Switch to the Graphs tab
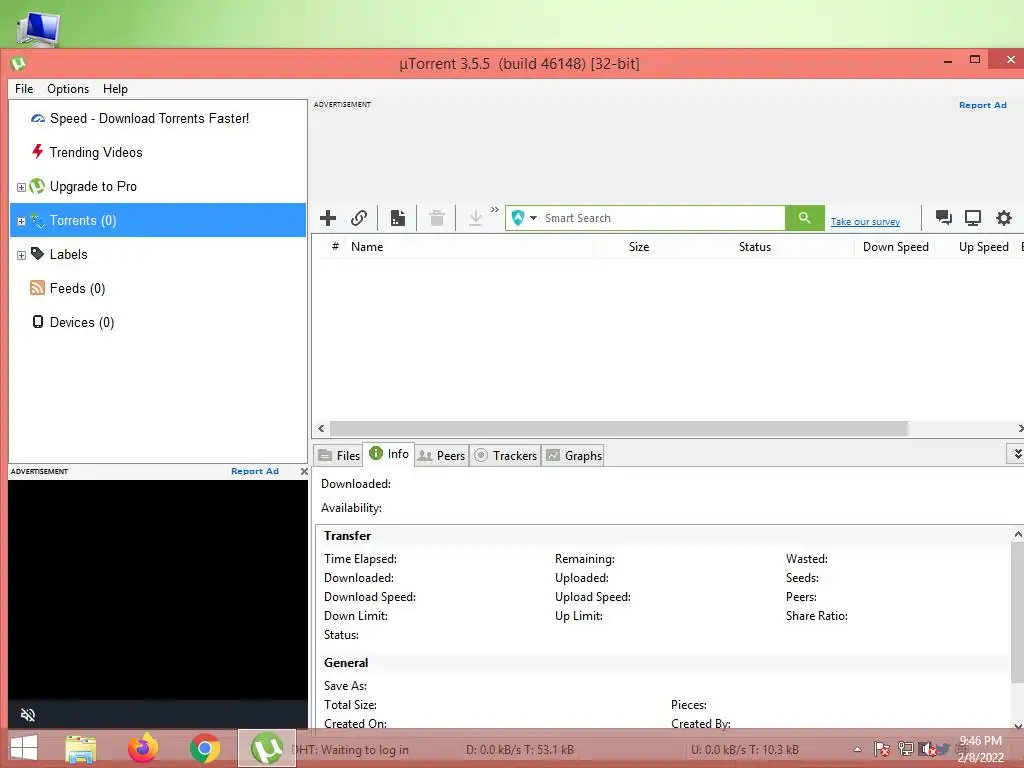The height and width of the screenshot is (768, 1024). pyautogui.click(x=573, y=455)
